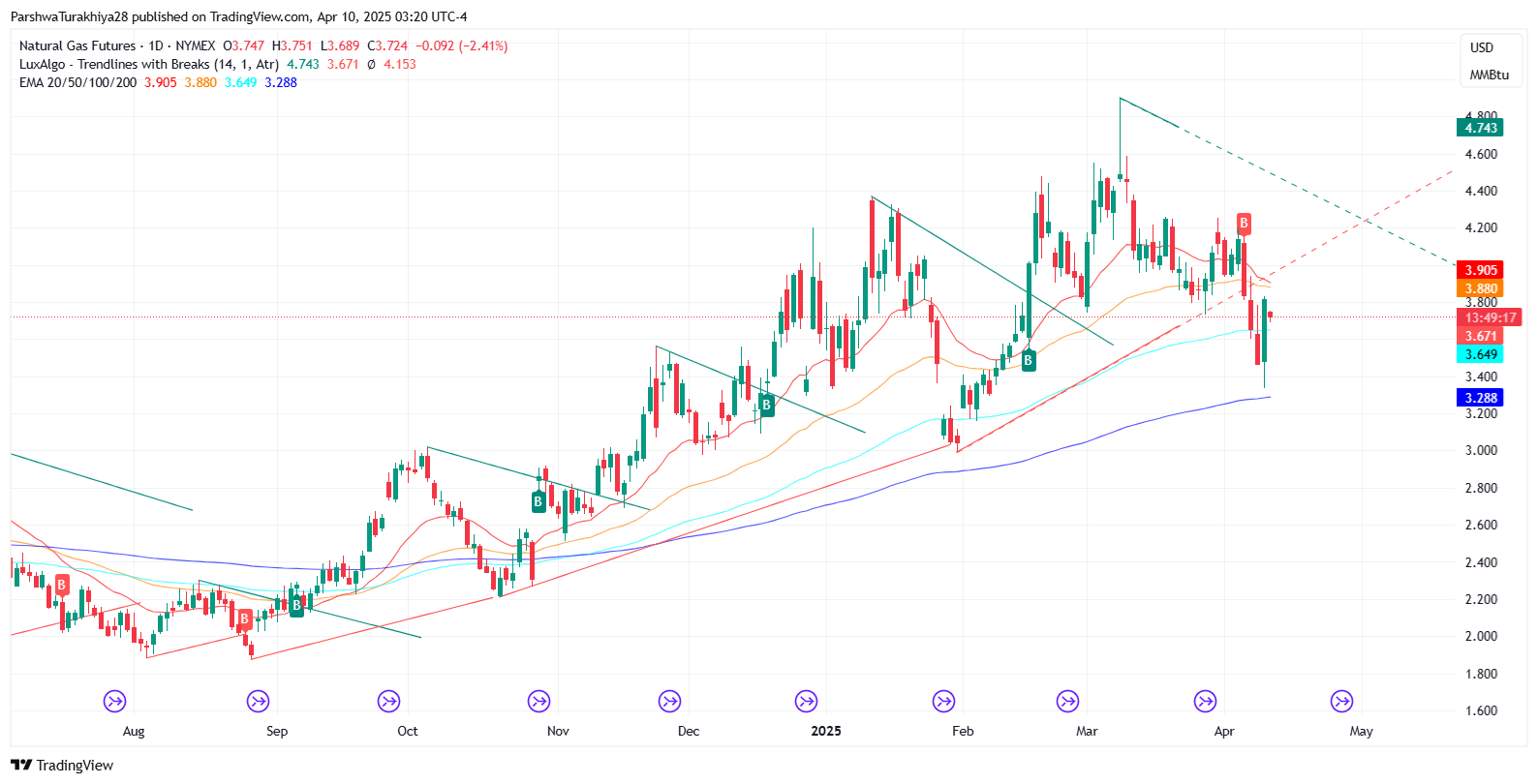Select the cyan 3.649 price axis label
The width and height of the screenshot is (1538, 784).
coord(1480,354)
